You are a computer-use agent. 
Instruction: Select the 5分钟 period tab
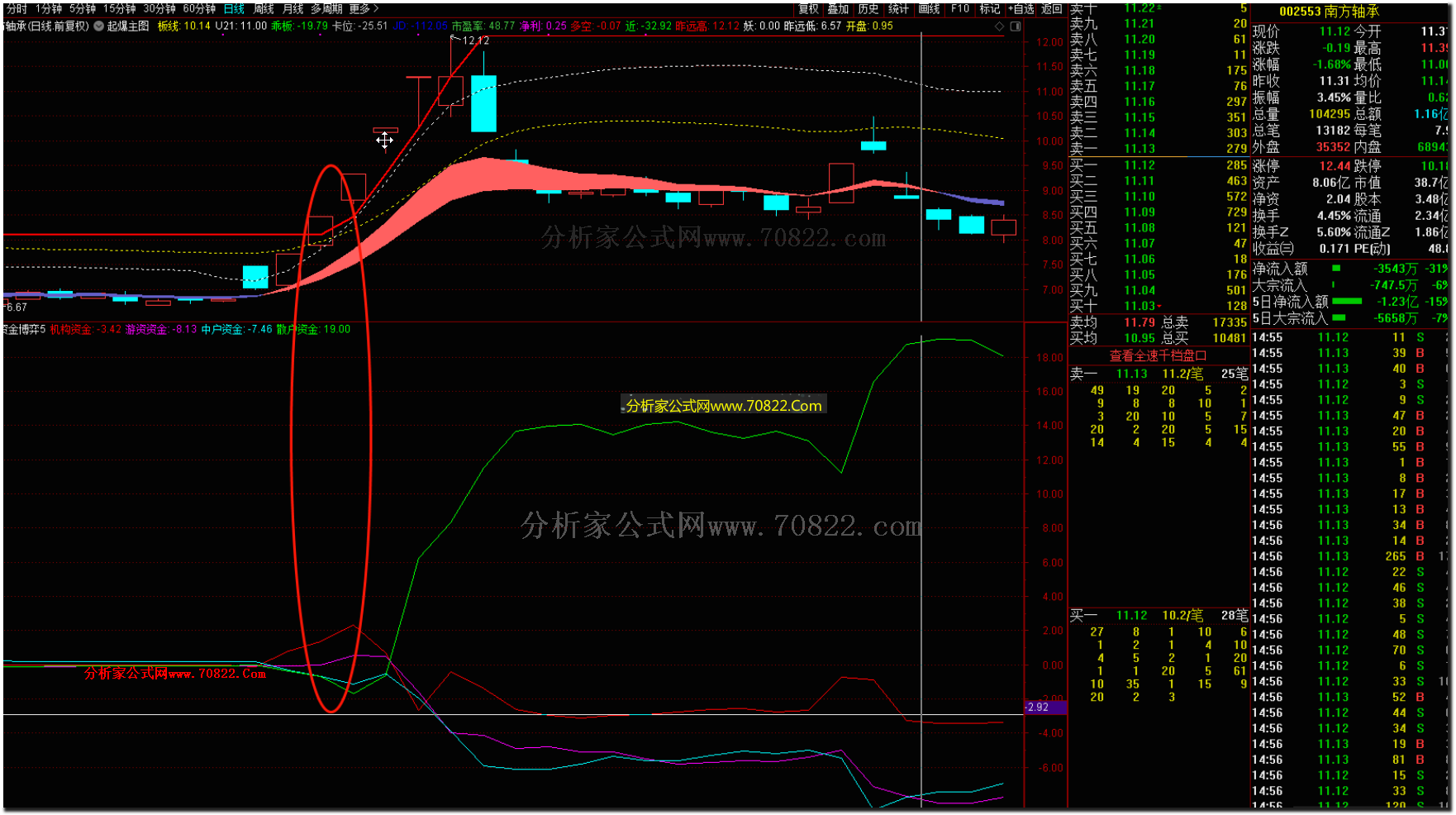pos(83,9)
